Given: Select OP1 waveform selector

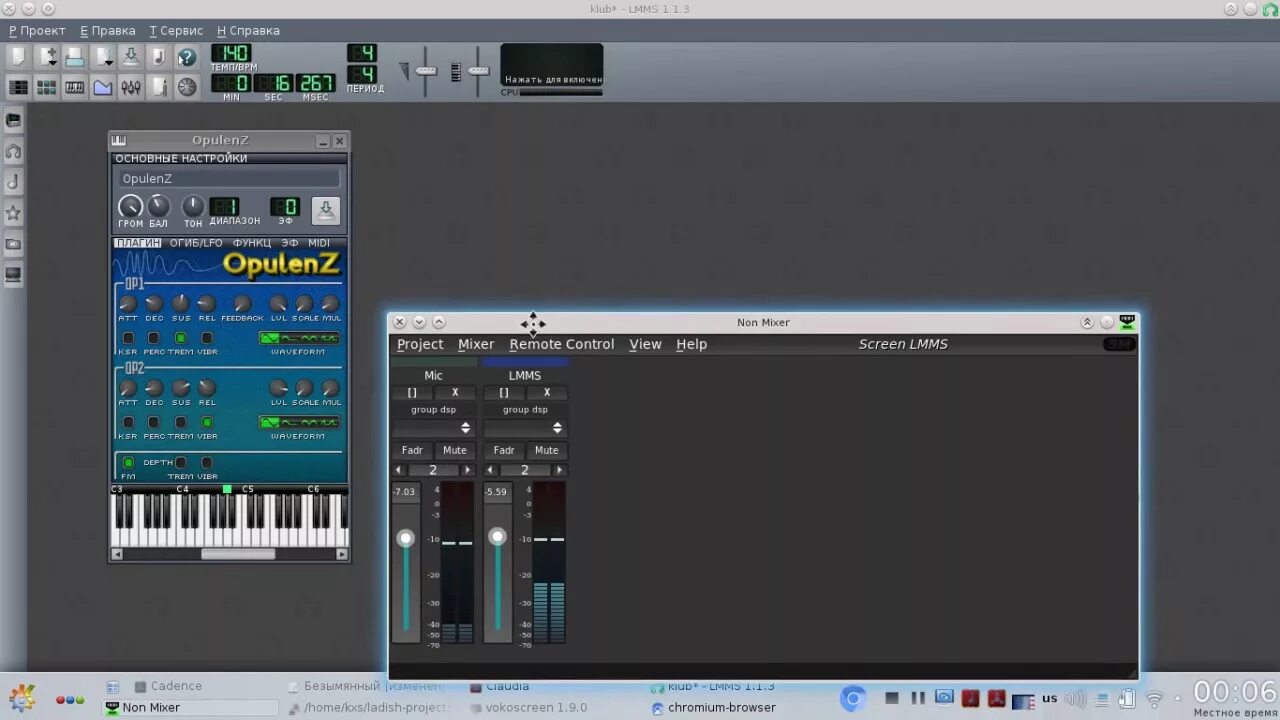Looking at the screenshot, I should click(299, 338).
